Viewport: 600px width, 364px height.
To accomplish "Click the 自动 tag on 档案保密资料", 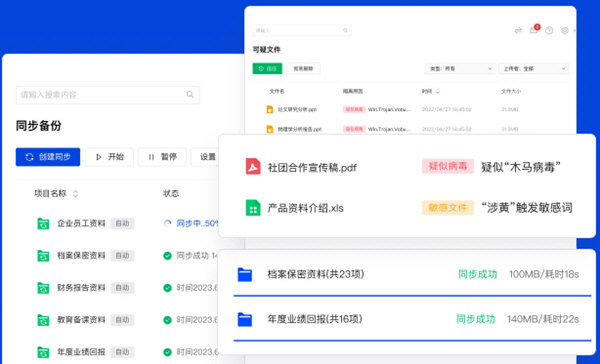I will [x=122, y=256].
